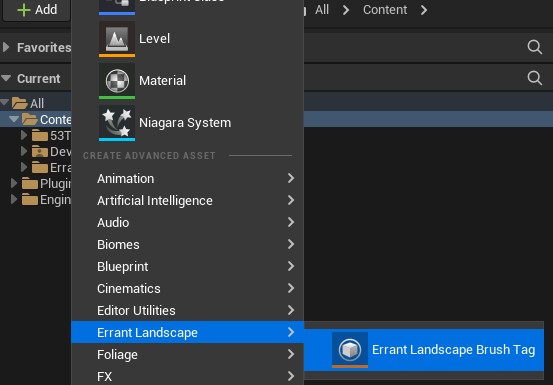
Task: Expand the 53T folder node
Action: click(24, 135)
